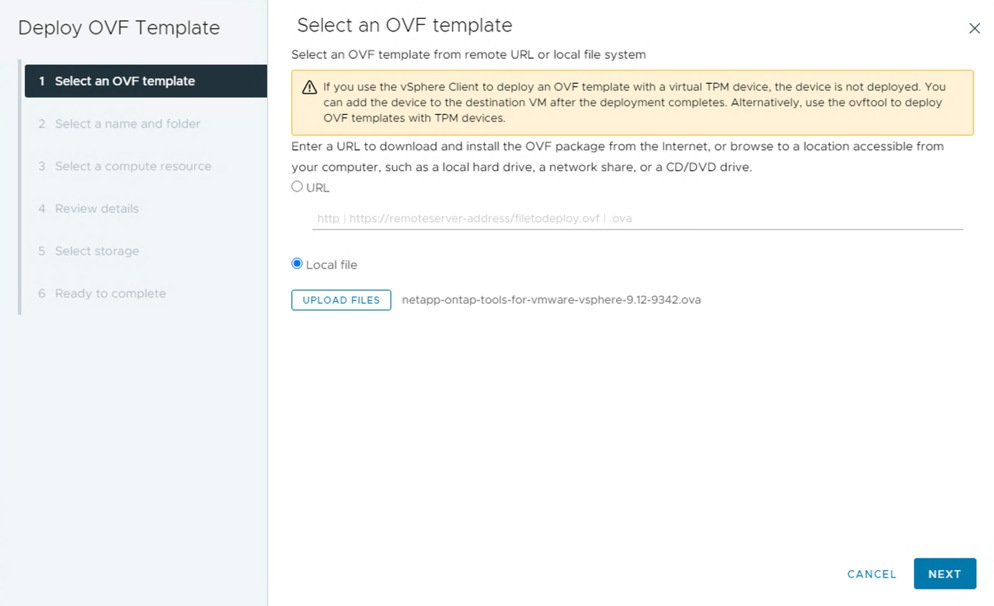The width and height of the screenshot is (994, 606).
Task: Cancel the OVF deployment wizard
Action: pos(871,574)
